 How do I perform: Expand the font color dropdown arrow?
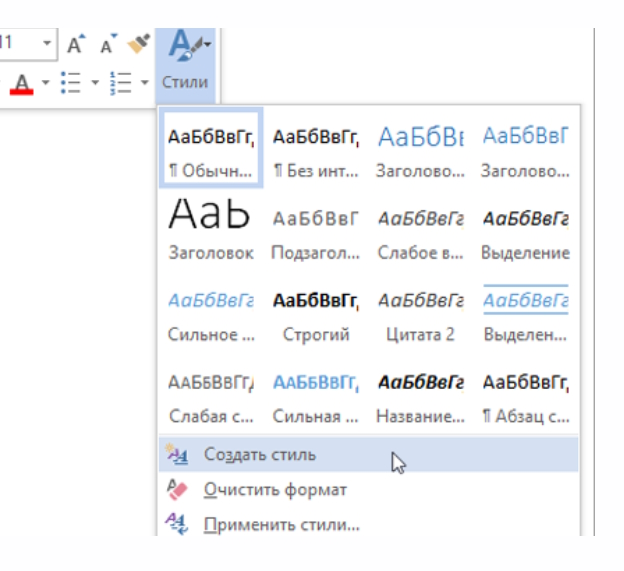[x=45, y=82]
